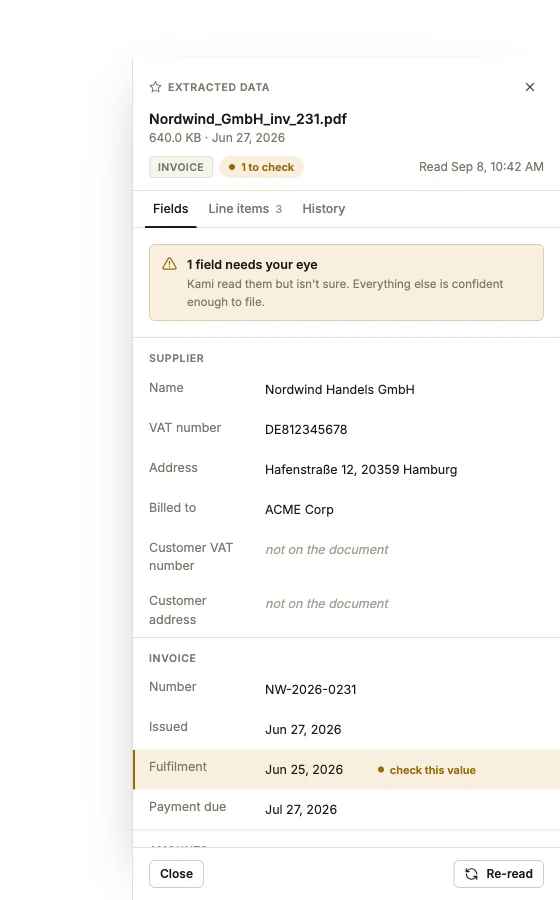
Task: Click the 'Read Sep 8, 10:42 AM' timestamp
Action: 481,167
